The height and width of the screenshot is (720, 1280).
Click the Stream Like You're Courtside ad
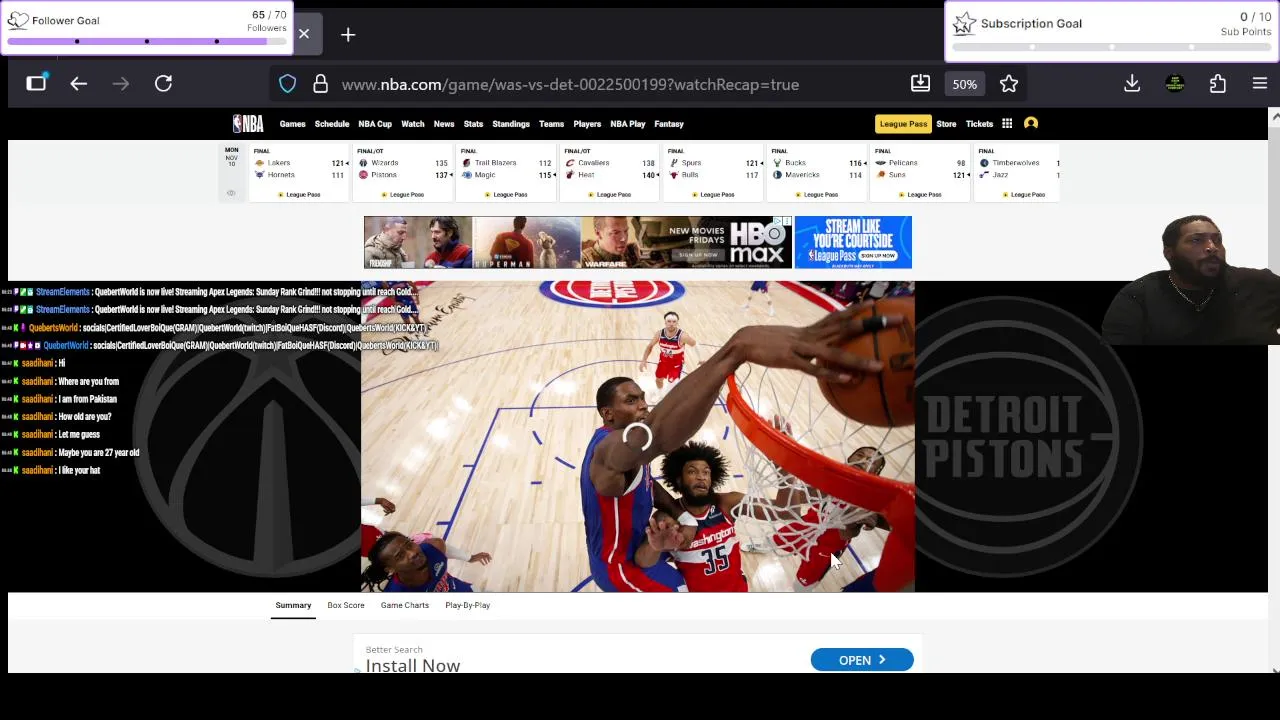pos(853,242)
